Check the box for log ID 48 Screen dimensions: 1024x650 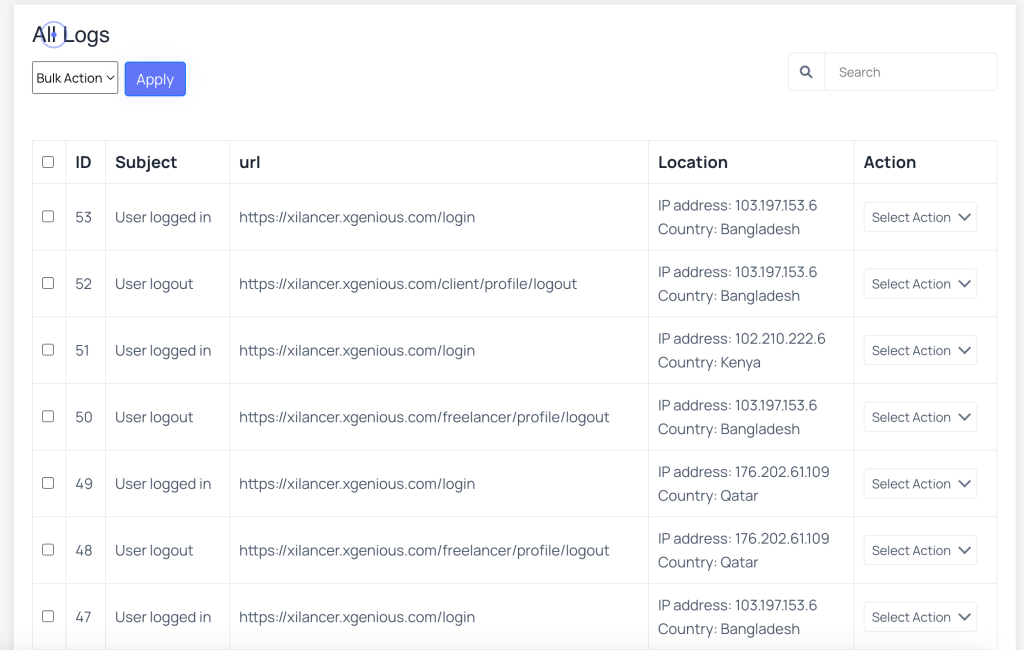tap(48, 549)
